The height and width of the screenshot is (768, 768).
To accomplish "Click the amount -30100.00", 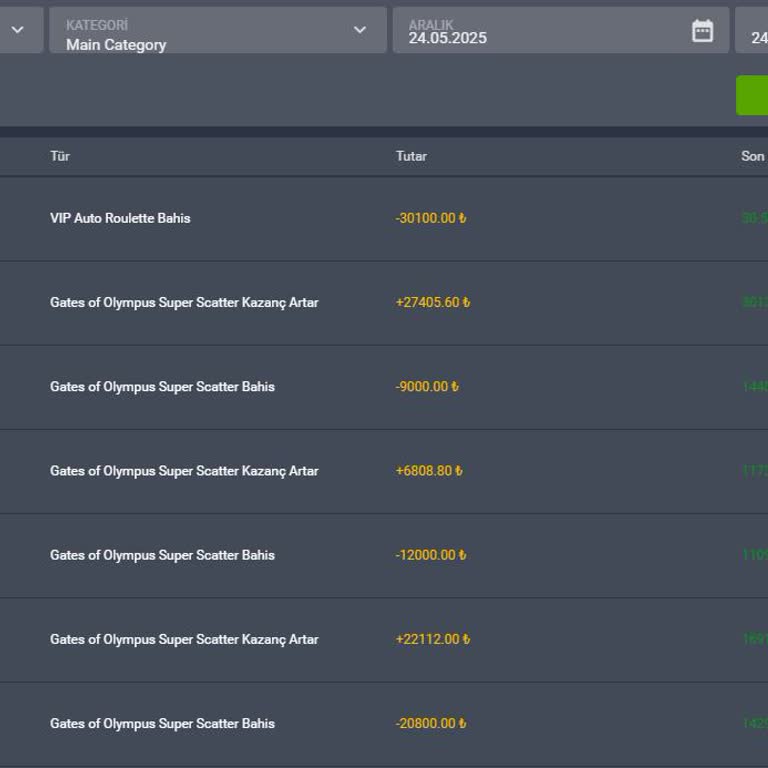I will pyautogui.click(x=431, y=218).
